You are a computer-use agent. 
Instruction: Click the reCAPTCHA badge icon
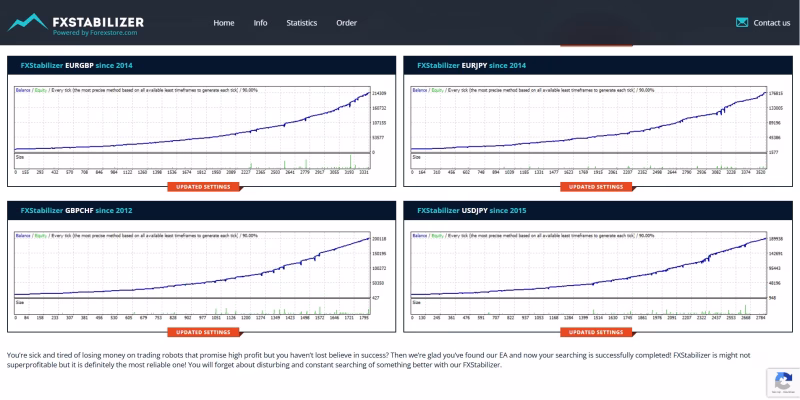click(x=783, y=382)
